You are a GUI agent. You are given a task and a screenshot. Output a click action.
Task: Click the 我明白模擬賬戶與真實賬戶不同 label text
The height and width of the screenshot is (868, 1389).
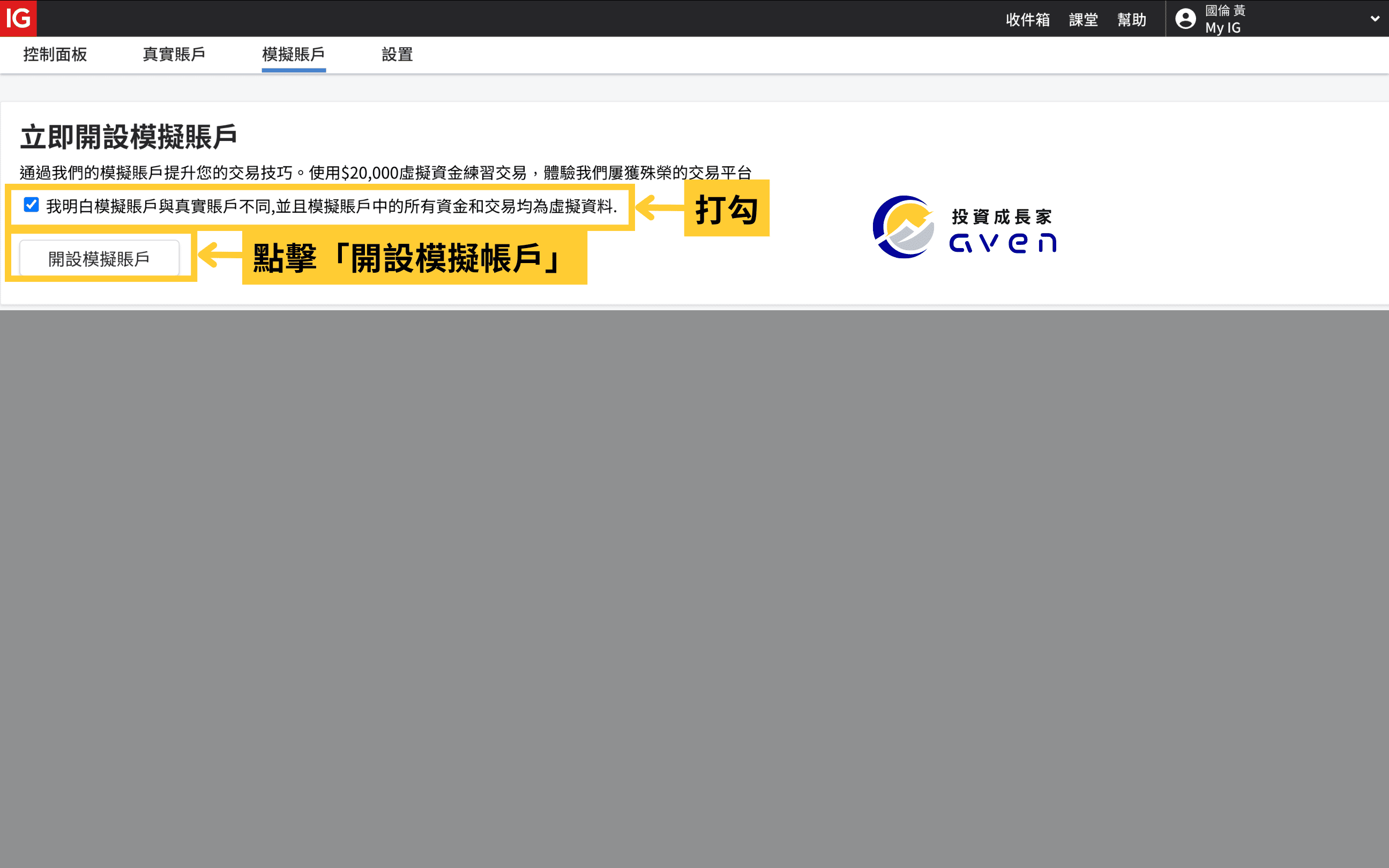click(x=332, y=206)
